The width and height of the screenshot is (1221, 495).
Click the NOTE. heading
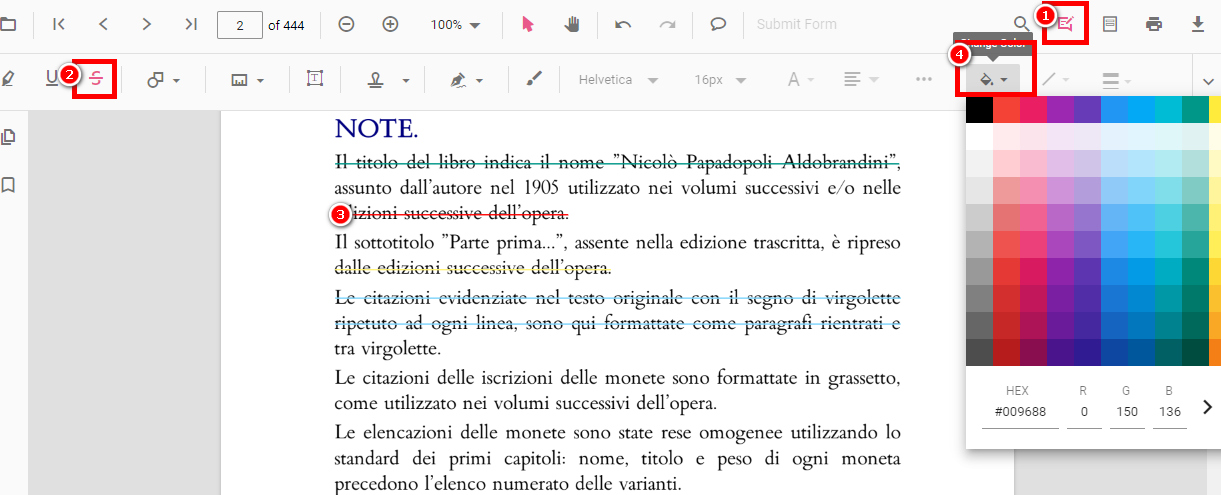tap(376, 129)
